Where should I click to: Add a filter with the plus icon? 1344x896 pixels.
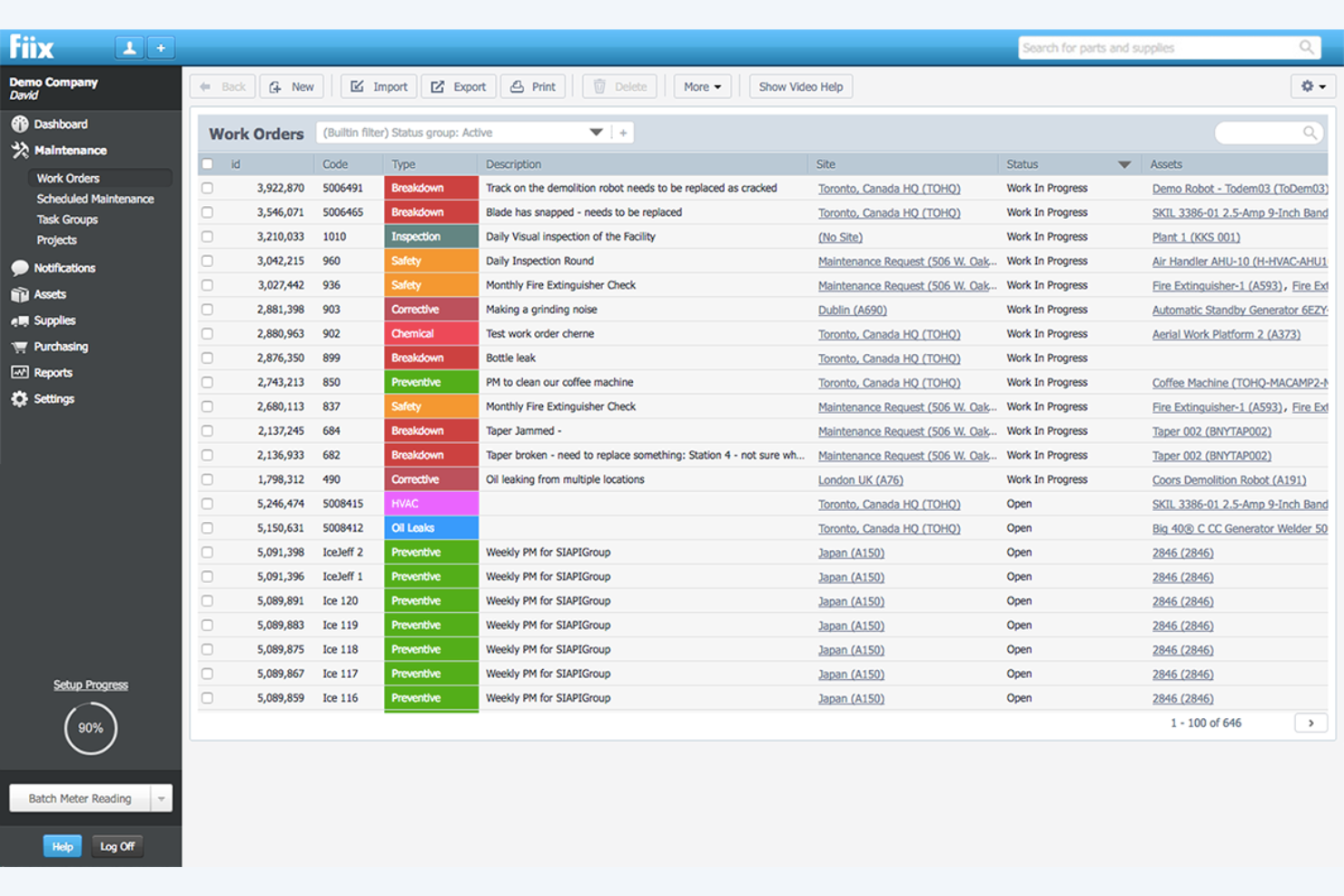pos(623,133)
